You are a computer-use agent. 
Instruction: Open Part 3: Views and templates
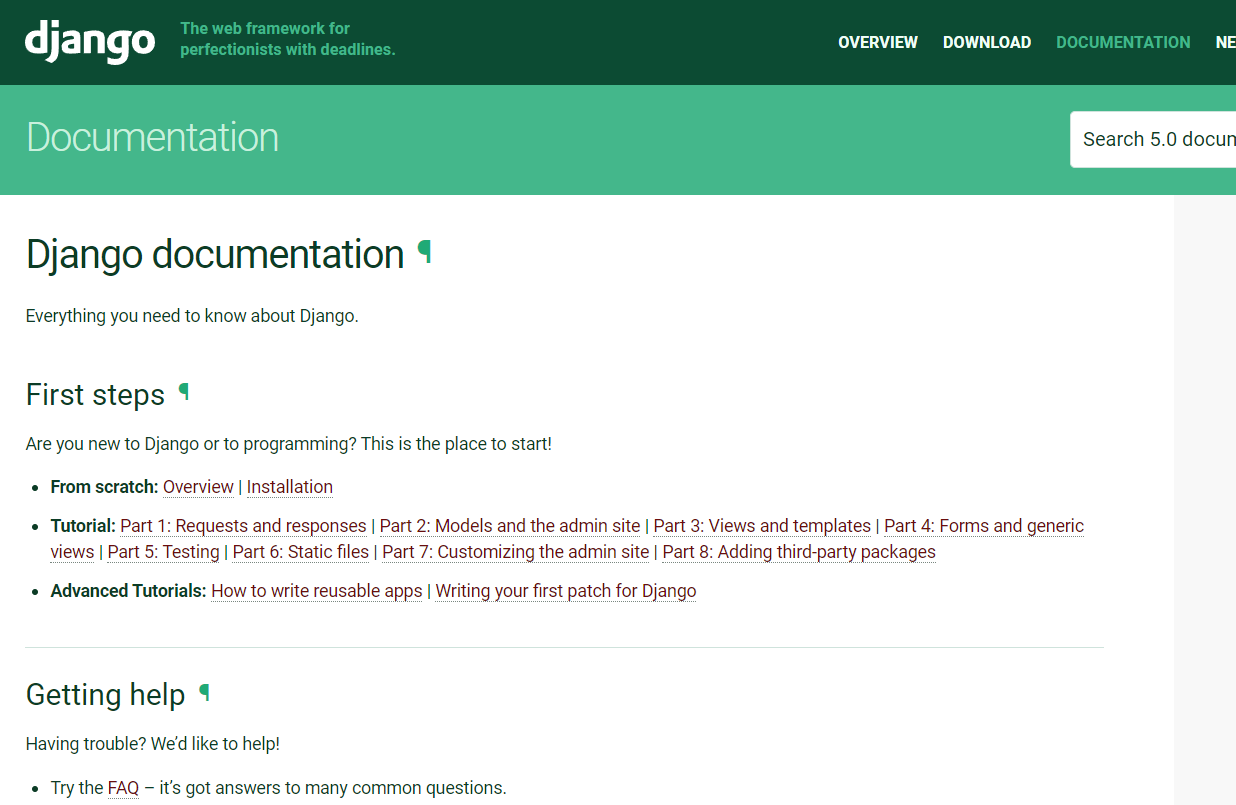(762, 526)
